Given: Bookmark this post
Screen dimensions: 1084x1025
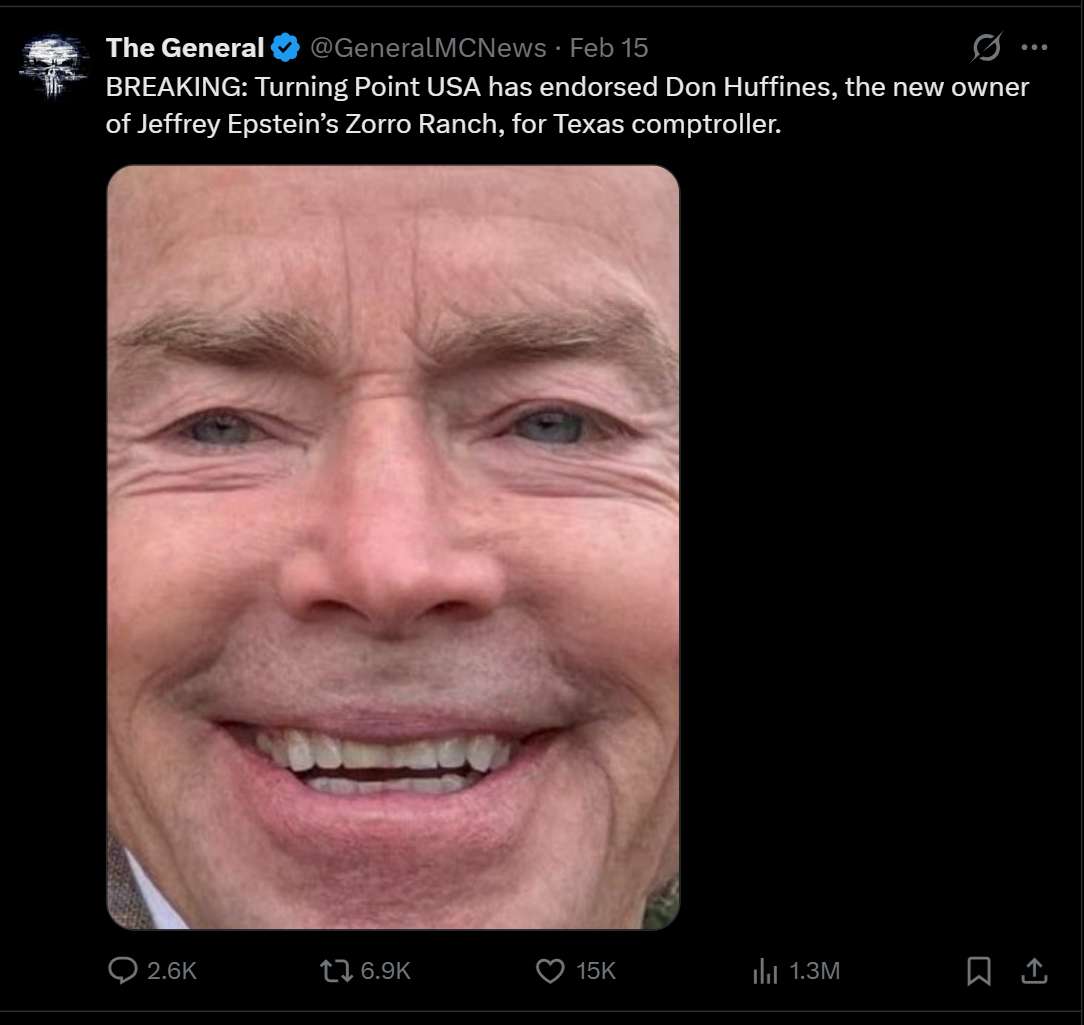Looking at the screenshot, I should tap(979, 970).
